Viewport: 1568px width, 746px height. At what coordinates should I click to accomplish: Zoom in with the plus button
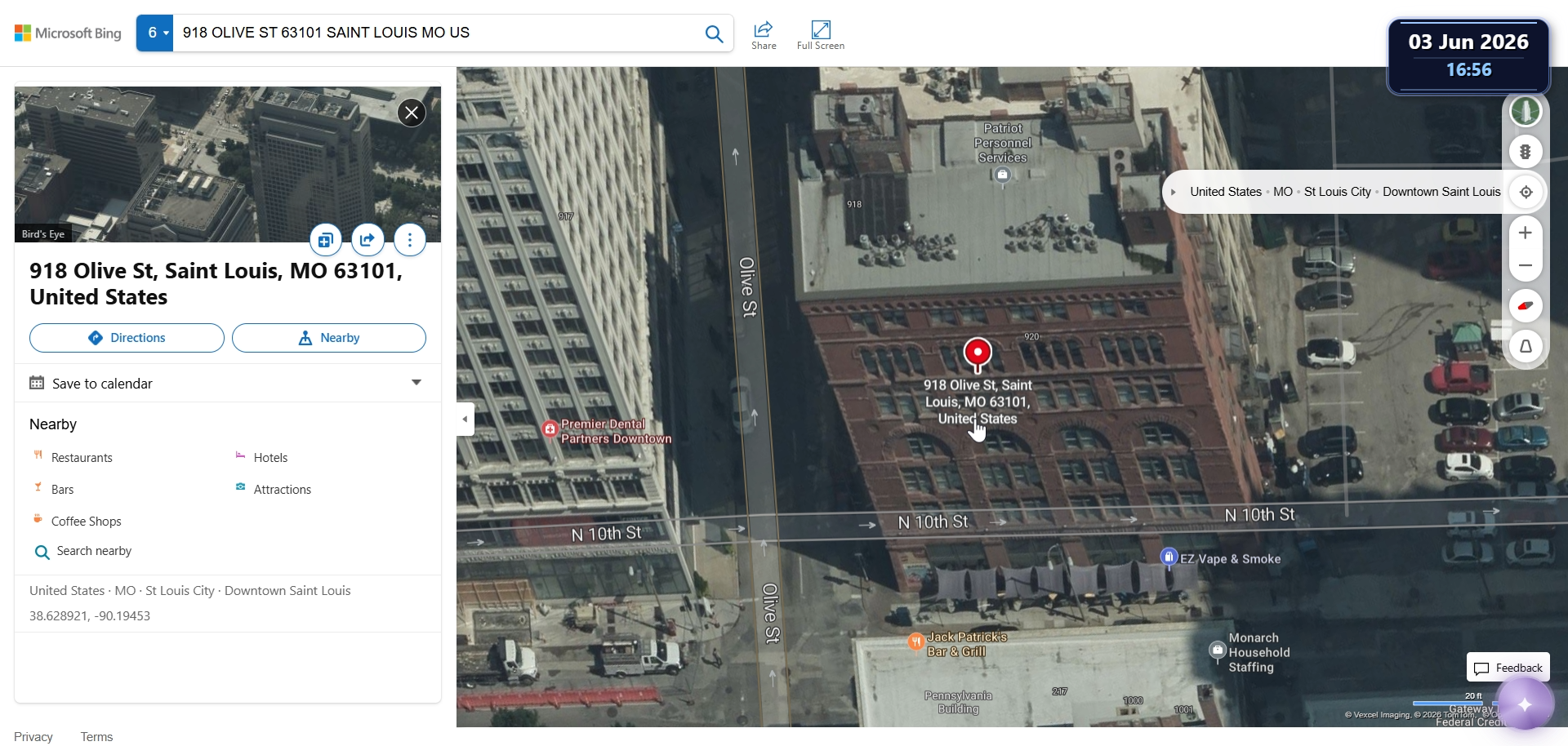tap(1526, 233)
